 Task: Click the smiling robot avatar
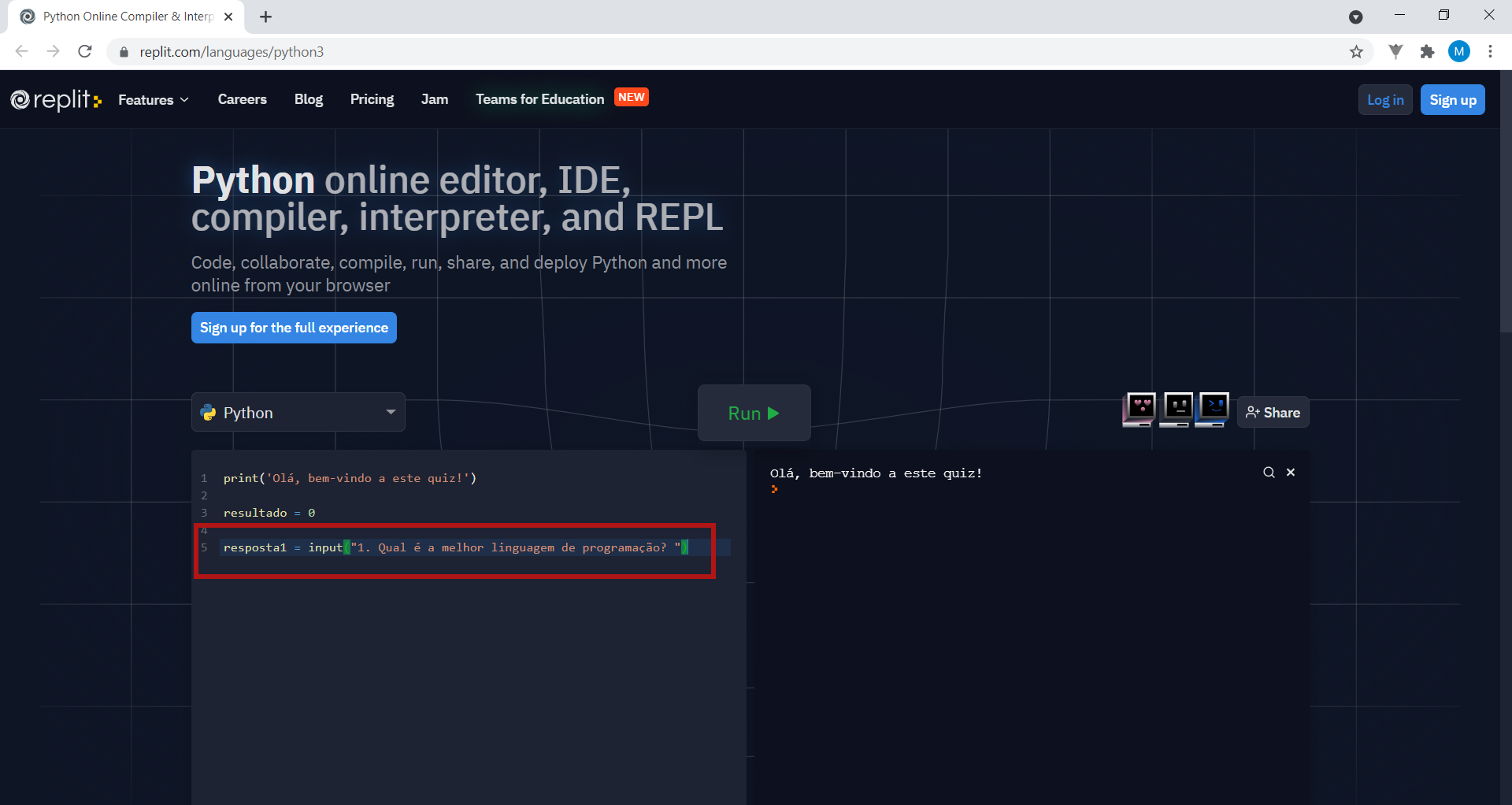[x=1177, y=409]
